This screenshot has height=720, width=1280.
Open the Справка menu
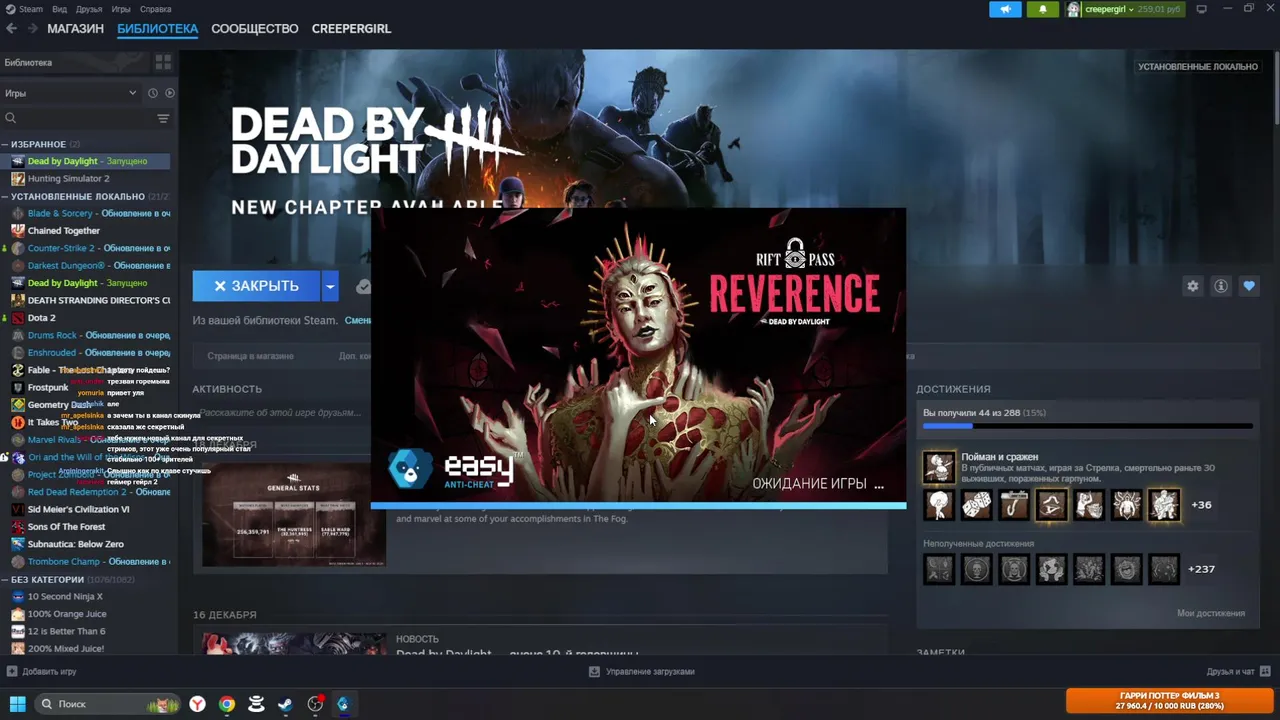[x=155, y=9]
